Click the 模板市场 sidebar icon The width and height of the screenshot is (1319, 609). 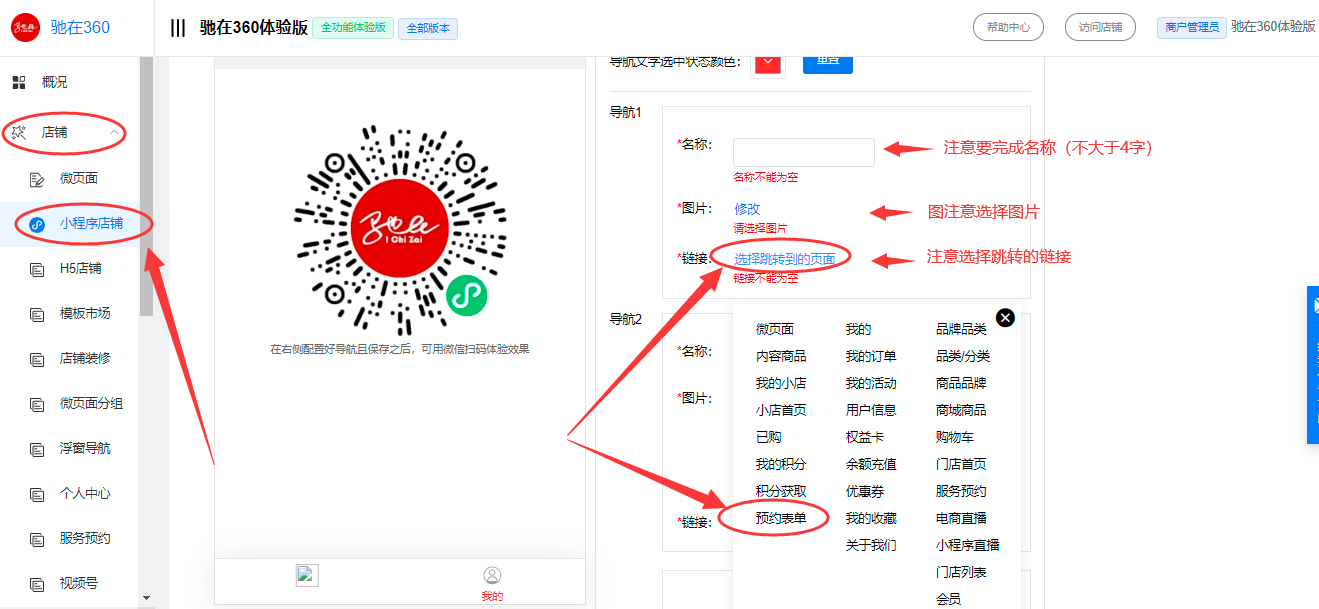pos(38,314)
